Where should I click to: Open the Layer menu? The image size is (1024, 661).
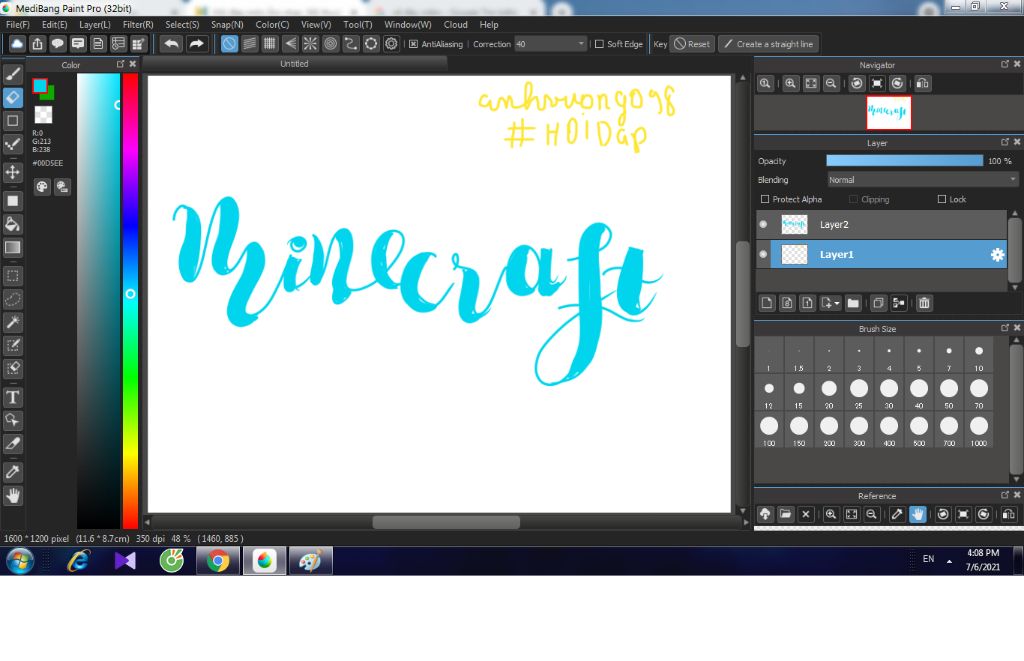95,25
